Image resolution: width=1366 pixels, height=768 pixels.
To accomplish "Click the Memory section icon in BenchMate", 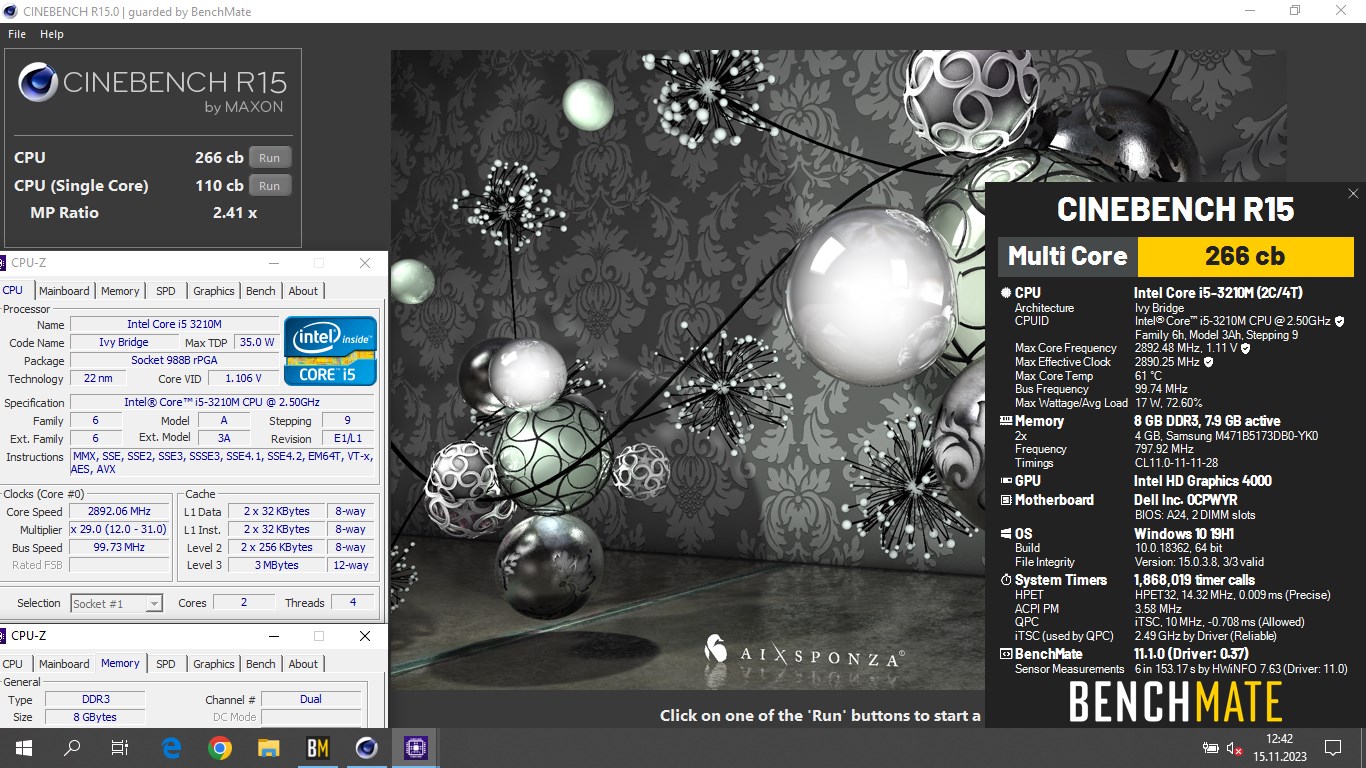I will tap(1005, 421).
